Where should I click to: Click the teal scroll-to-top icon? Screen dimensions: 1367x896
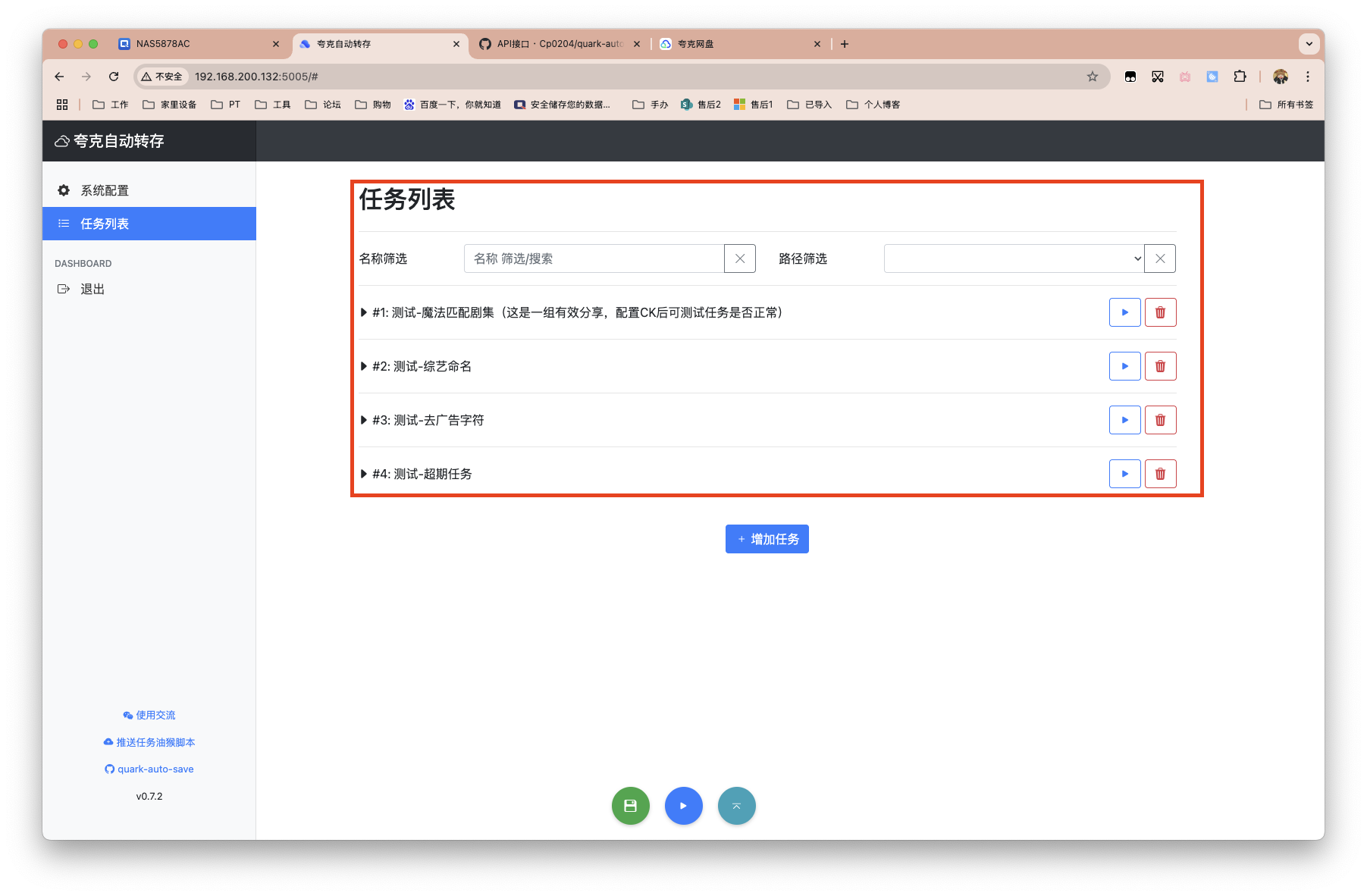click(736, 806)
